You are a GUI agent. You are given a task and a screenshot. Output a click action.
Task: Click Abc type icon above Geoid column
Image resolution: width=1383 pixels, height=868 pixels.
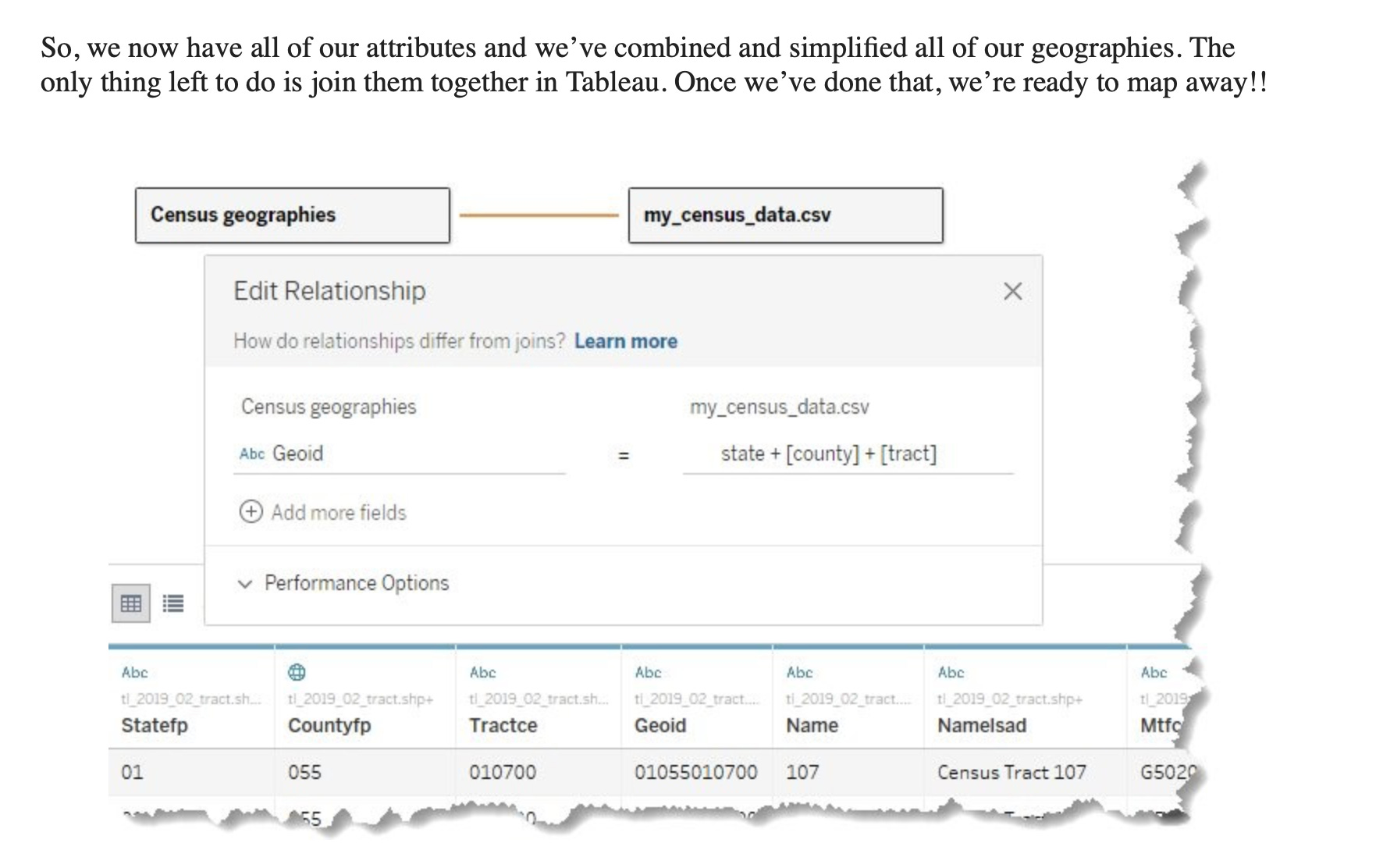click(x=648, y=672)
